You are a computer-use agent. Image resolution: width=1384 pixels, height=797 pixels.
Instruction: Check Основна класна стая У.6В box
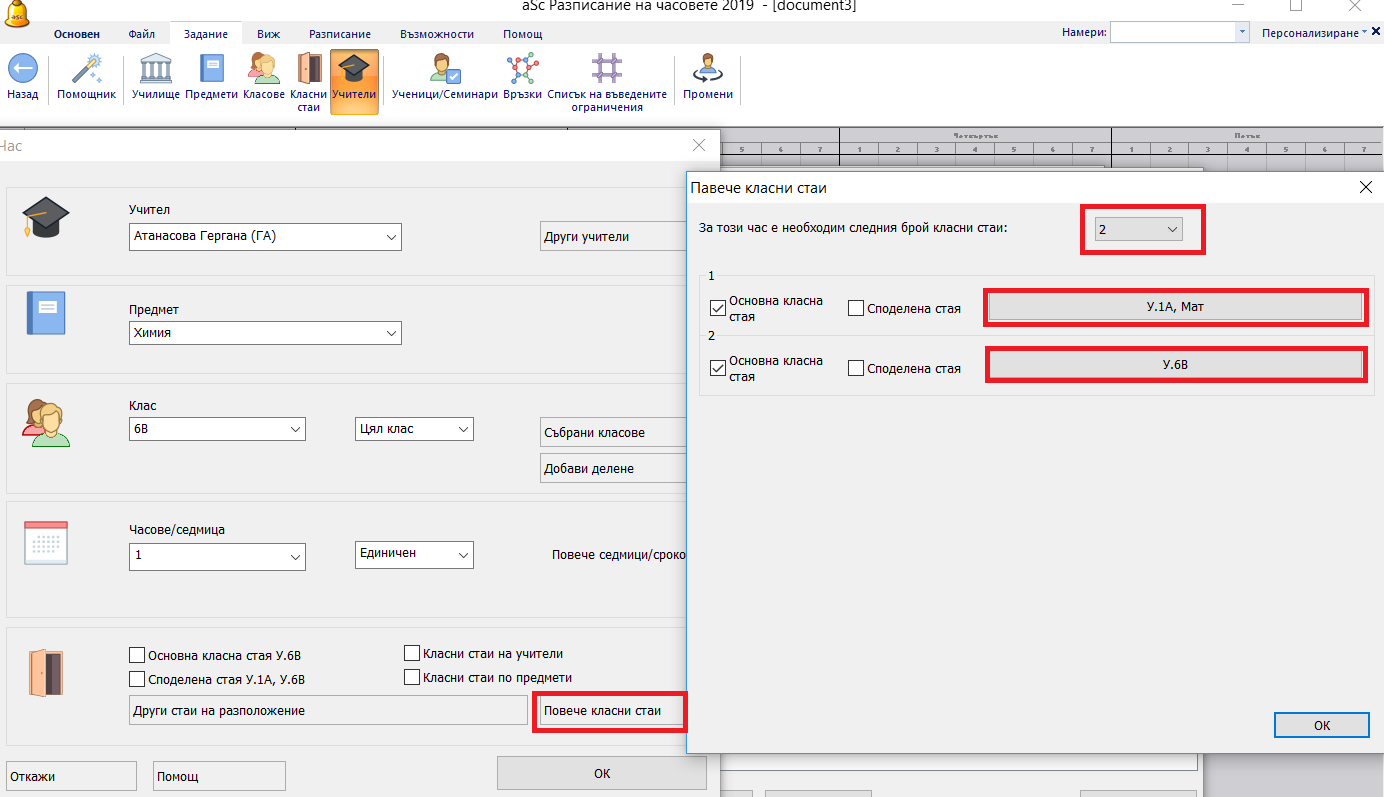[x=137, y=656]
